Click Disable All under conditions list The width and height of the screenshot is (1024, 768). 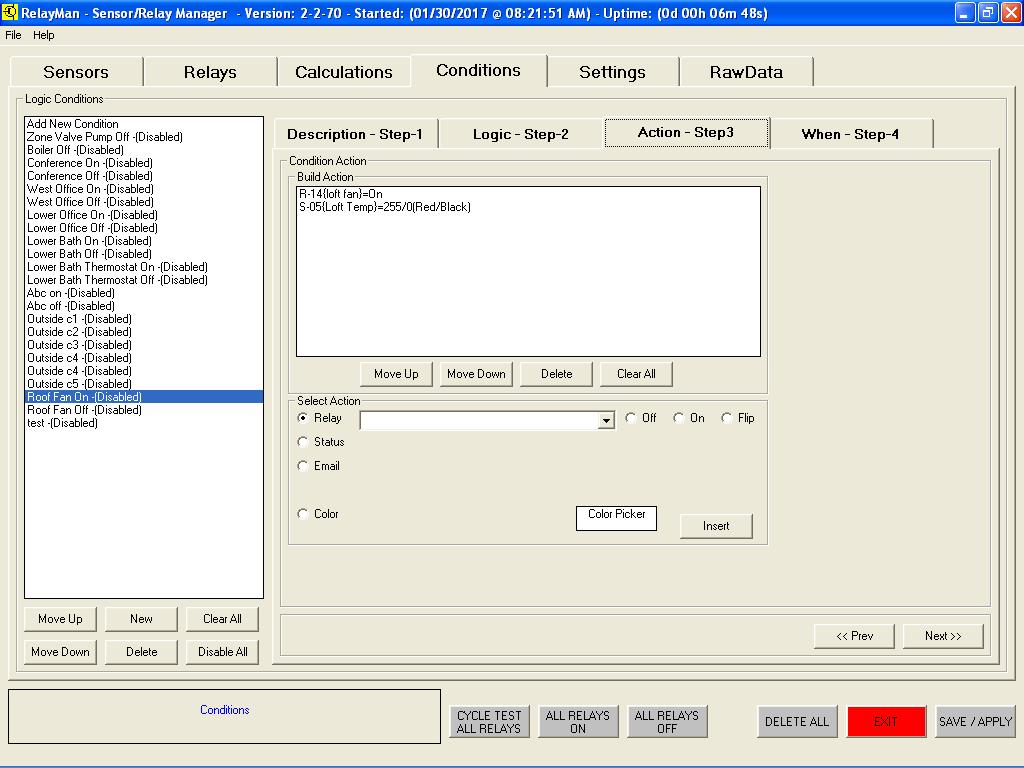click(x=222, y=652)
